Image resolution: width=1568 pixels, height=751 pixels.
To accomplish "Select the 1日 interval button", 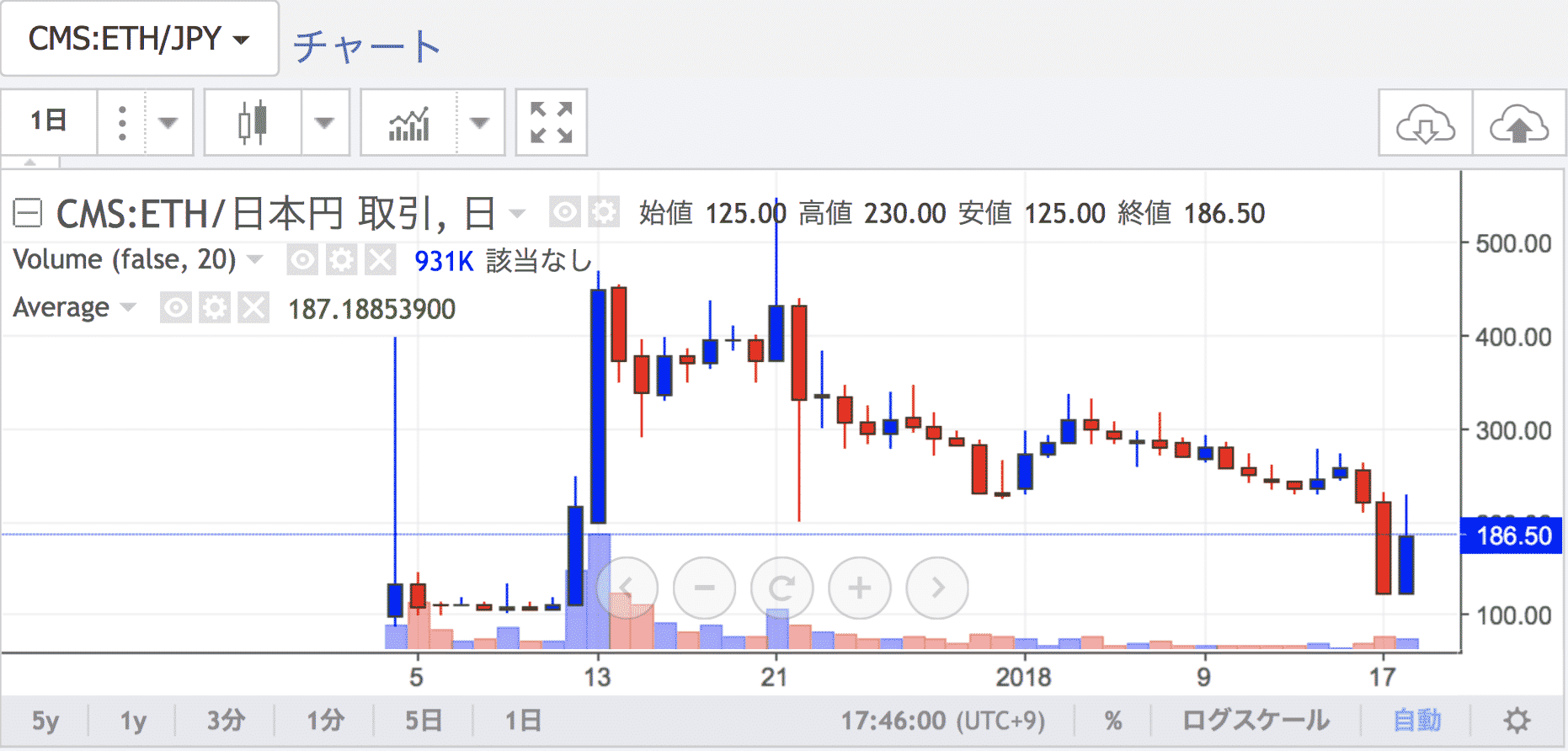I will click(49, 121).
